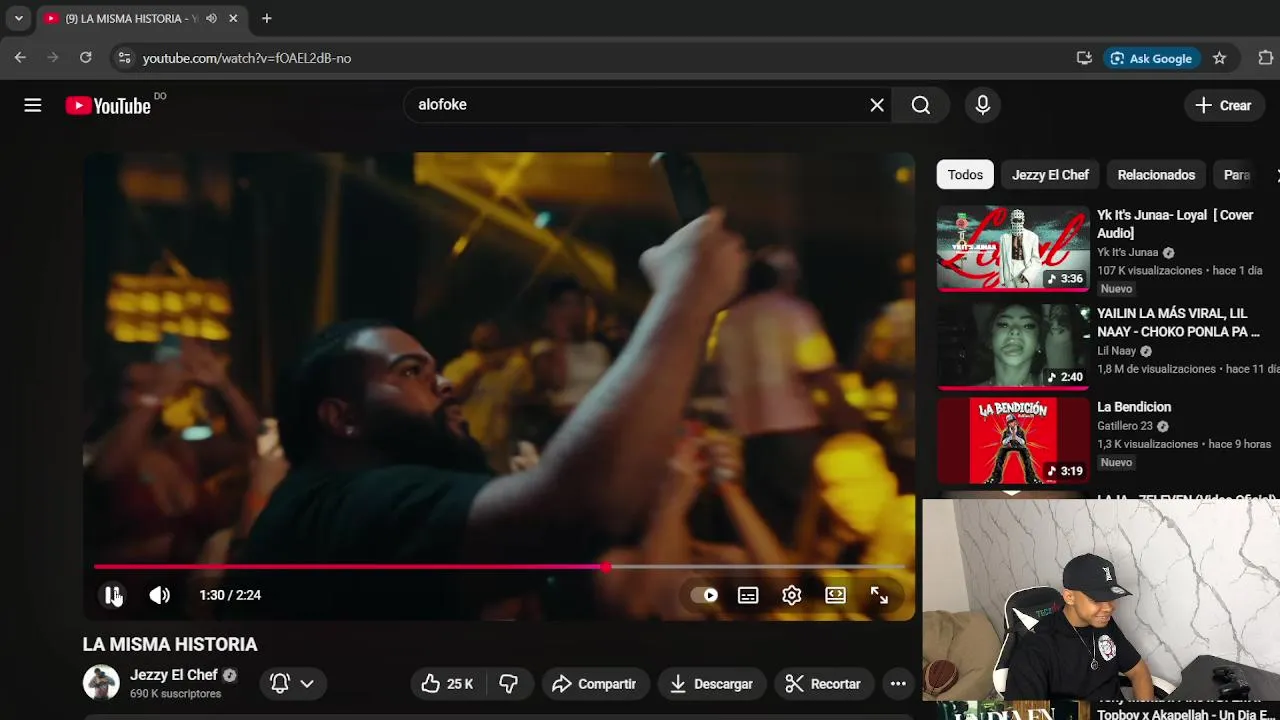1280x720 pixels.
Task: Reload the browser page
Action: pyautogui.click(x=86, y=58)
